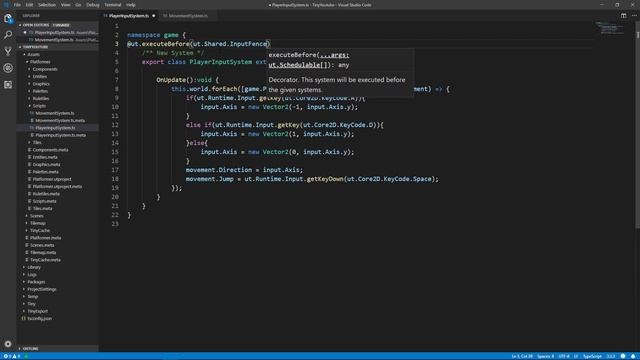640x360 pixels.
Task: Expand the Scenes folder
Action: point(36,216)
